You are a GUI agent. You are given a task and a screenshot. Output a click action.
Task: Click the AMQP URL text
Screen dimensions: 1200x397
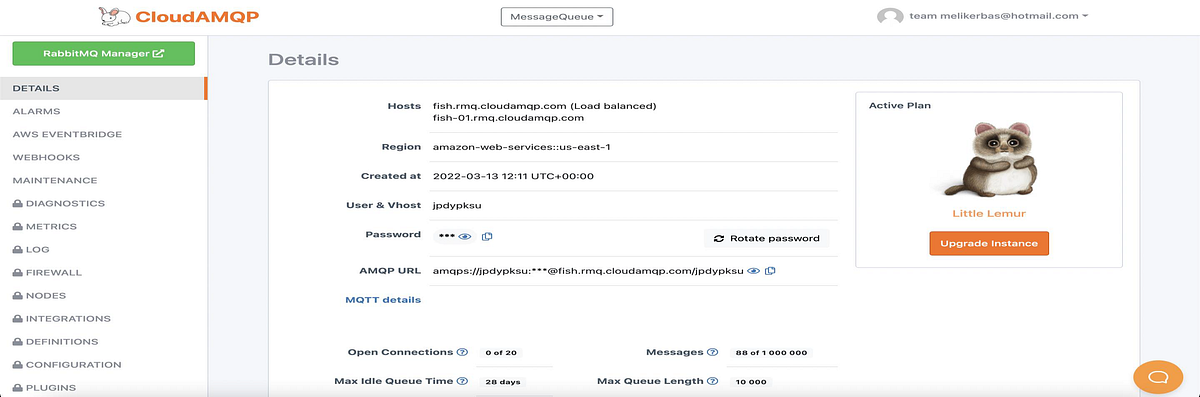[588, 271]
